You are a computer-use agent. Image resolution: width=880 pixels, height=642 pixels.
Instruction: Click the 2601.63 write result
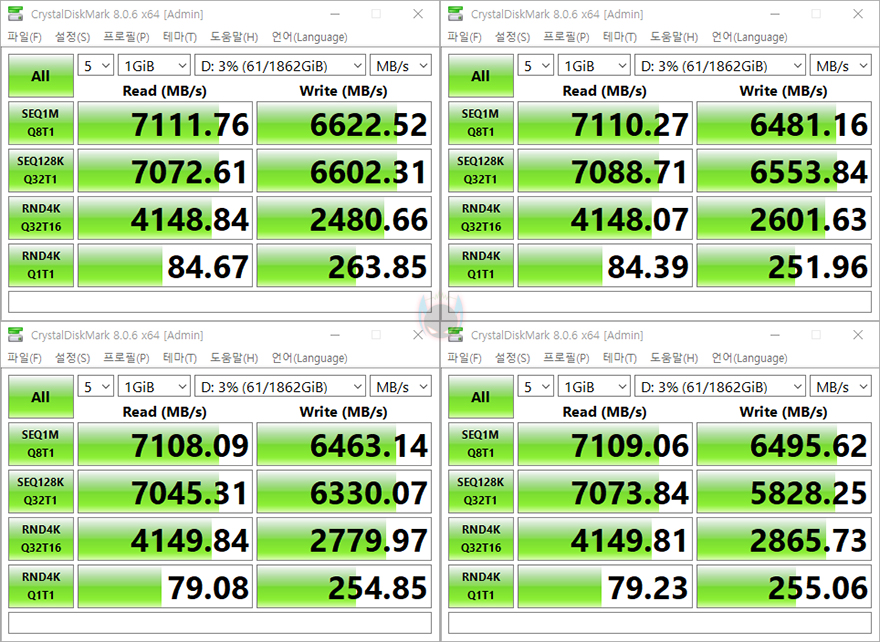click(x=784, y=218)
